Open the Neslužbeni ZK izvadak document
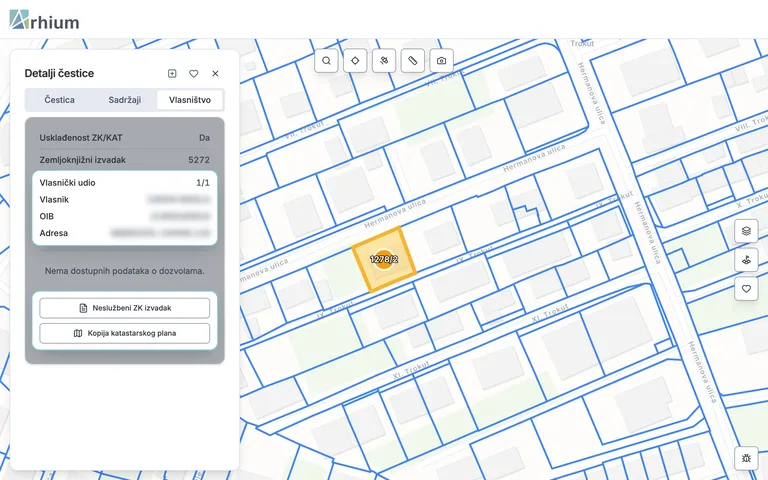Screen dimensions: 768x480 (124, 308)
